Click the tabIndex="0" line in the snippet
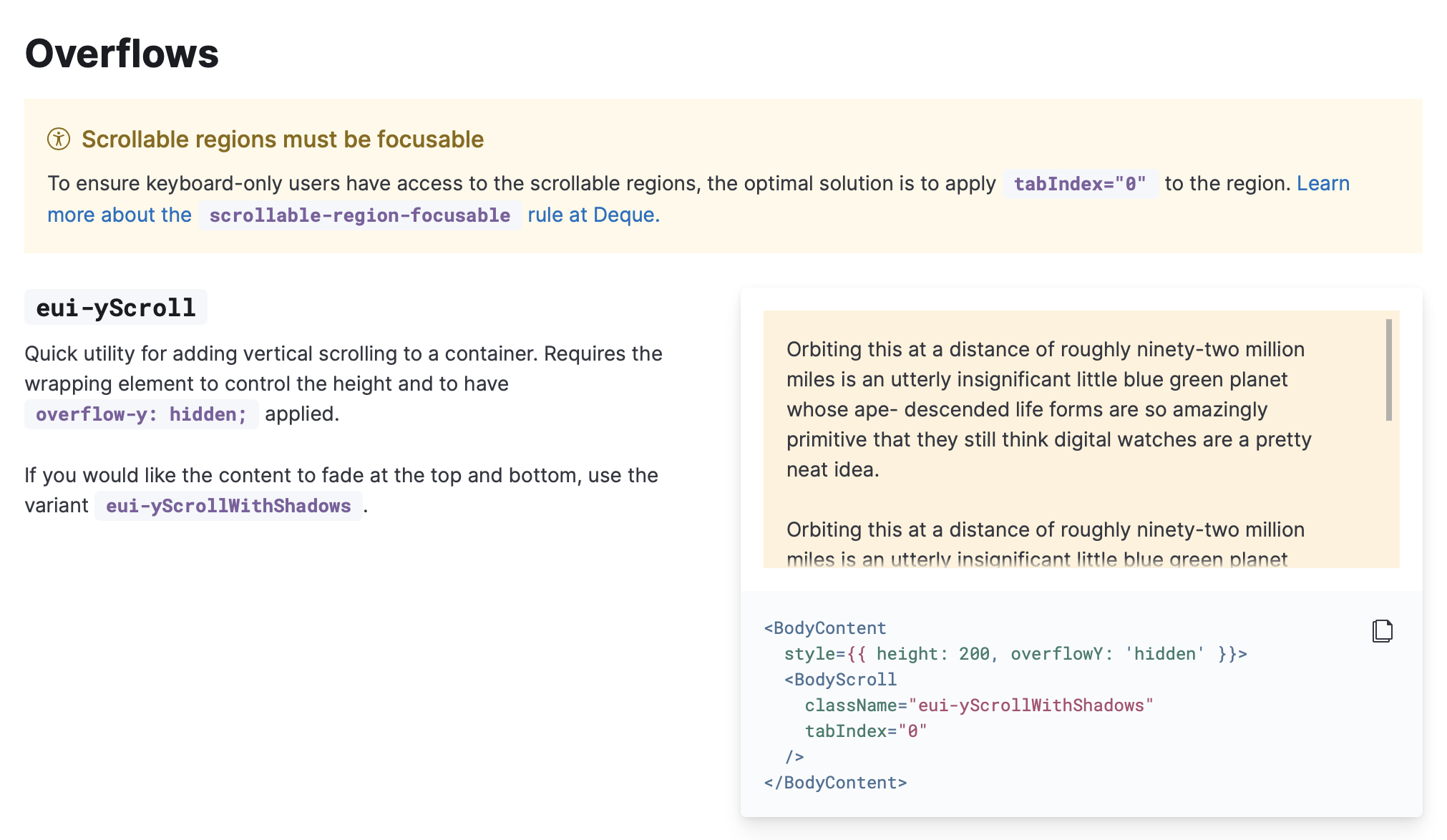The image size is (1447, 840). (866, 731)
